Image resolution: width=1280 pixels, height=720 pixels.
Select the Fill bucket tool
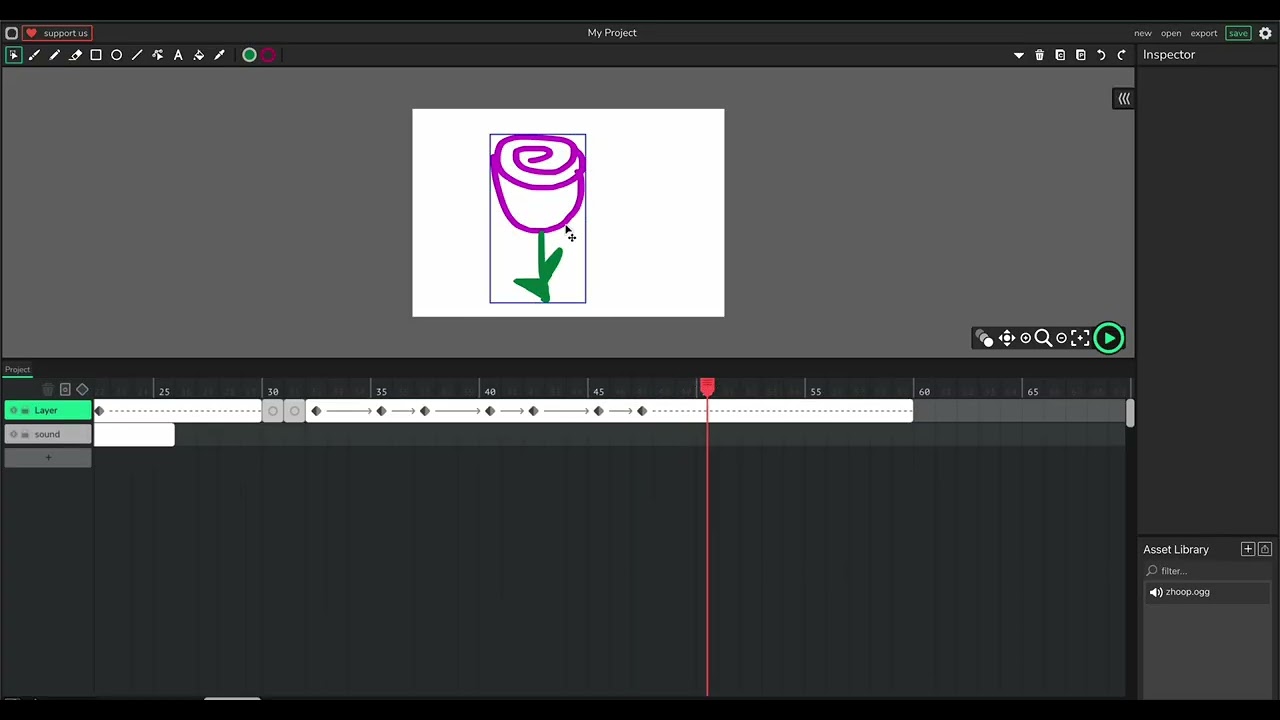(198, 55)
